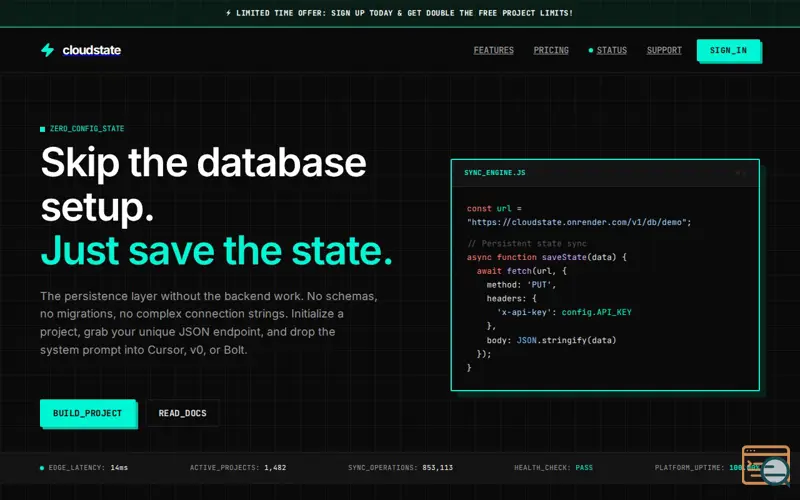The height and width of the screenshot is (500, 800).
Task: Click the '// Persistent state sync' comment
Action: (527, 243)
